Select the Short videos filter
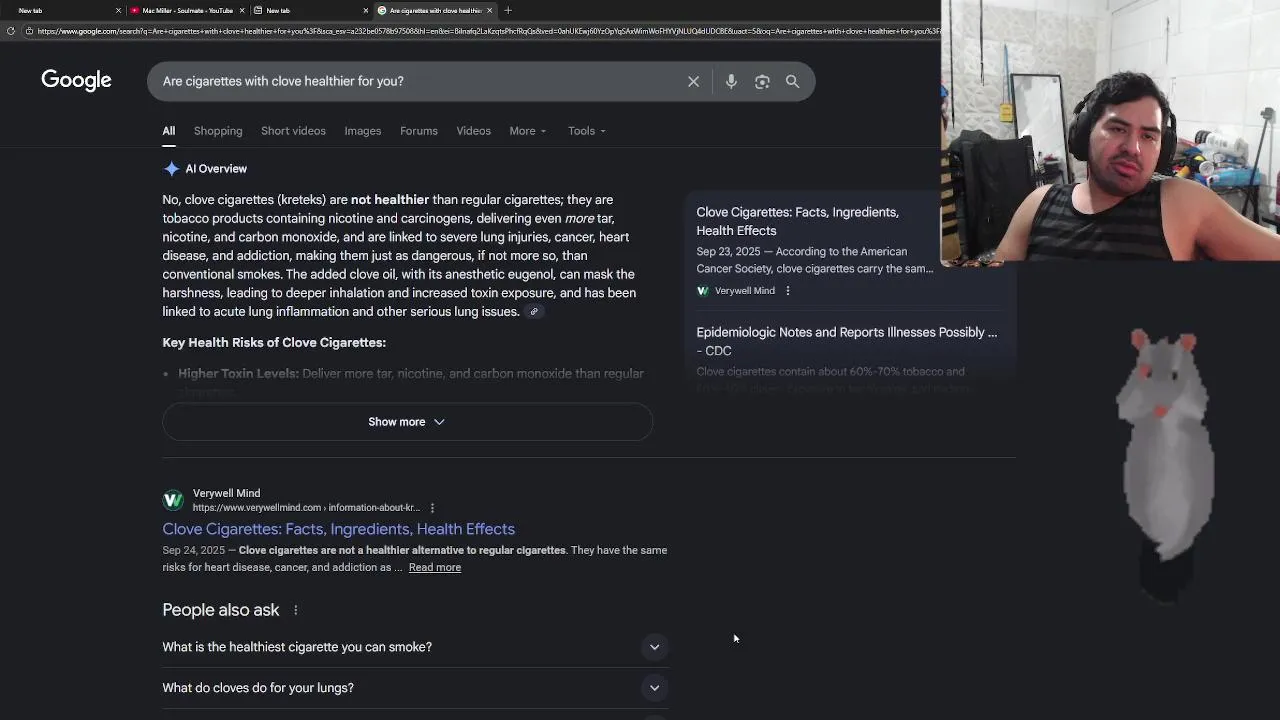 coord(293,131)
